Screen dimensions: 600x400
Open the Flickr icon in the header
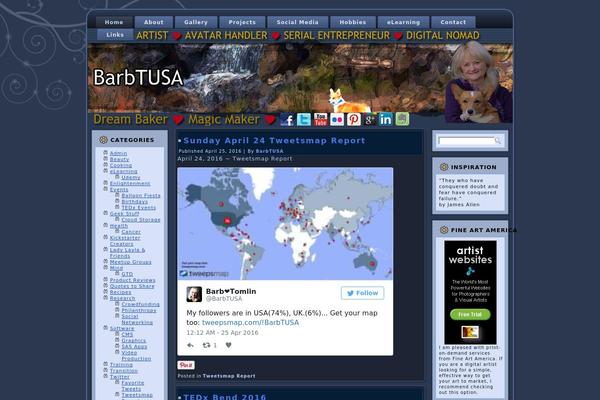point(337,119)
